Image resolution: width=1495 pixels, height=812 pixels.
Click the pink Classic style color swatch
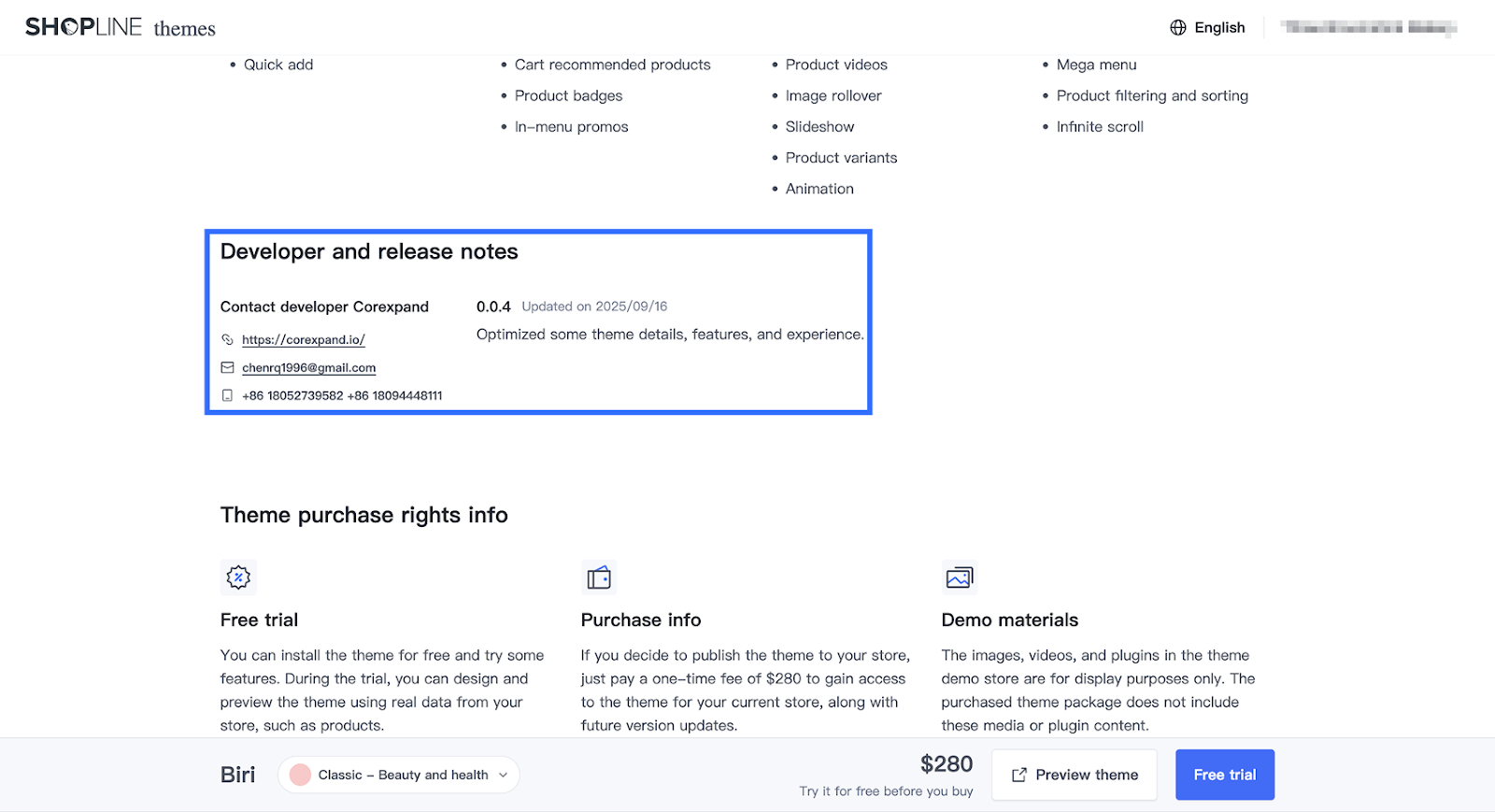[300, 775]
